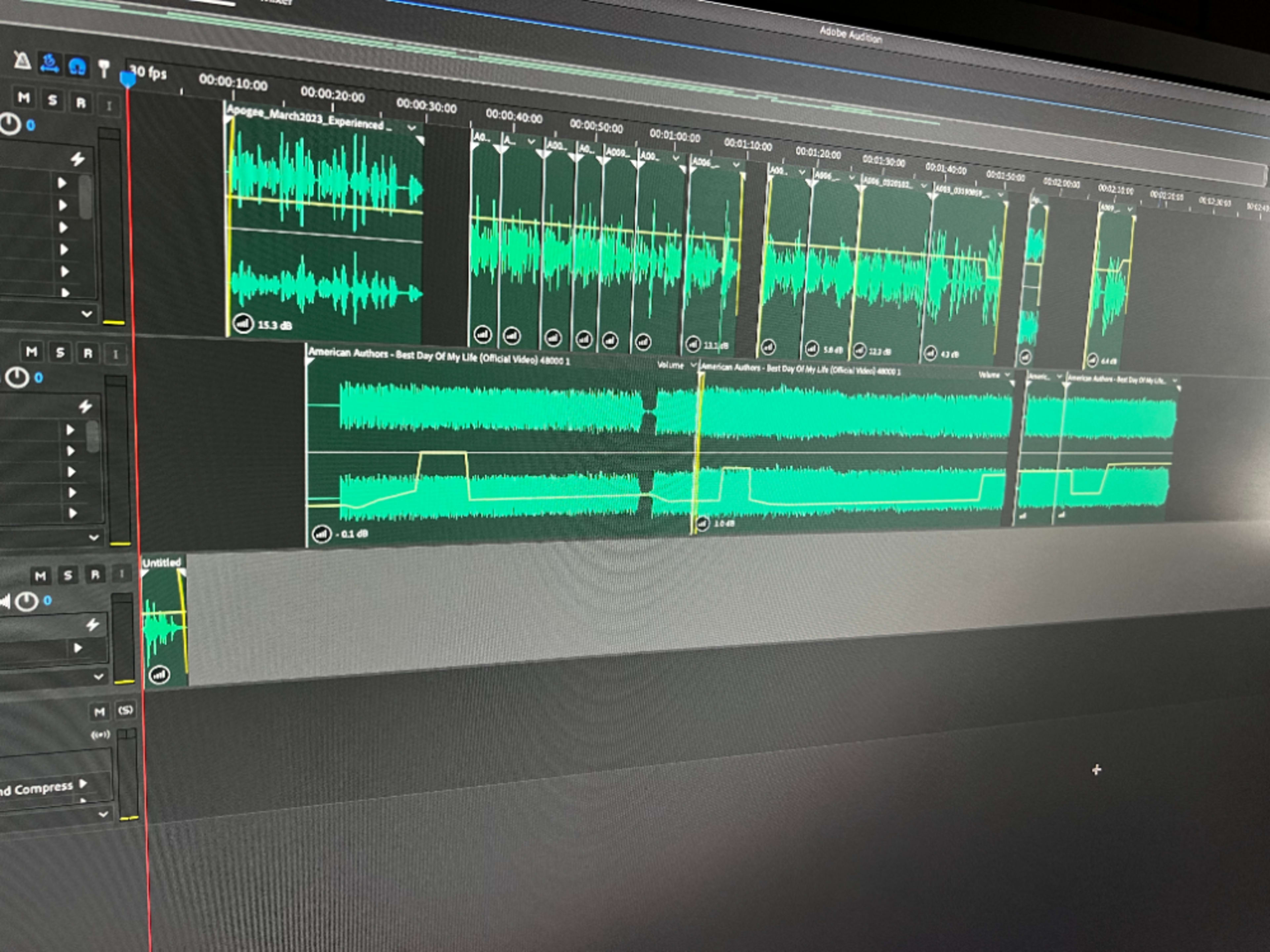The height and width of the screenshot is (952, 1270).
Task: Select the Apogee_March2023_Experienced clip title
Action: point(309,118)
